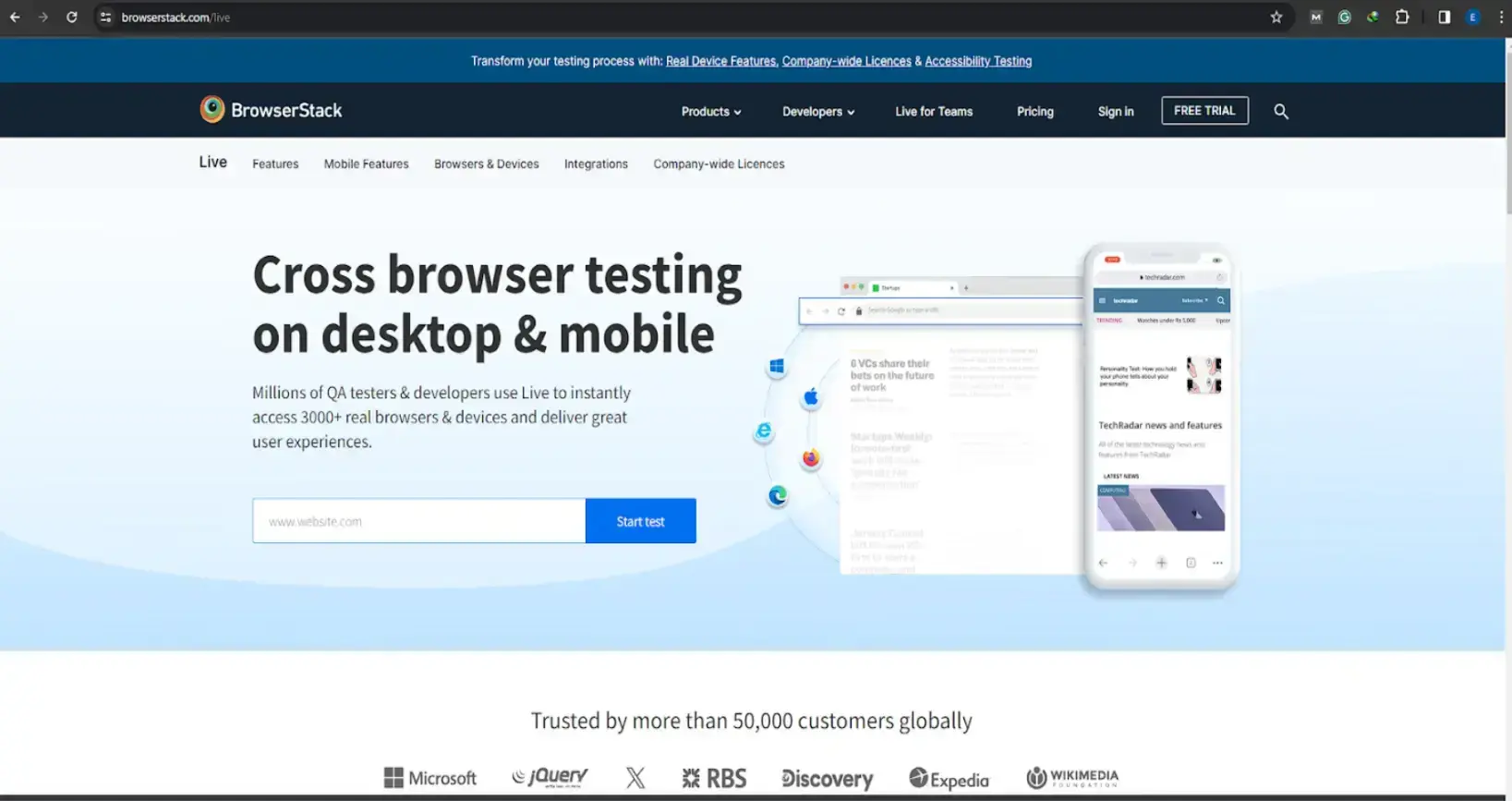This screenshot has height=801, width=1512.
Task: Click the Internet Explorer icon in hero graphic
Action: coord(764,431)
